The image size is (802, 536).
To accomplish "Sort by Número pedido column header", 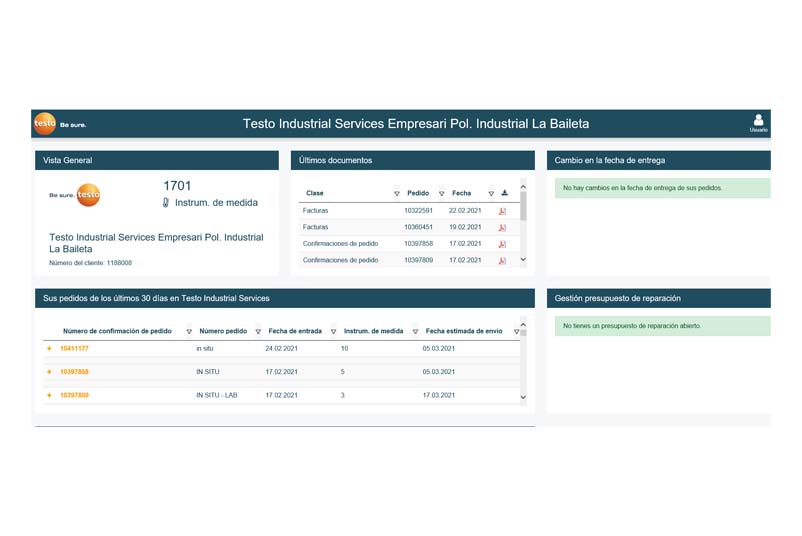I will tap(223, 331).
